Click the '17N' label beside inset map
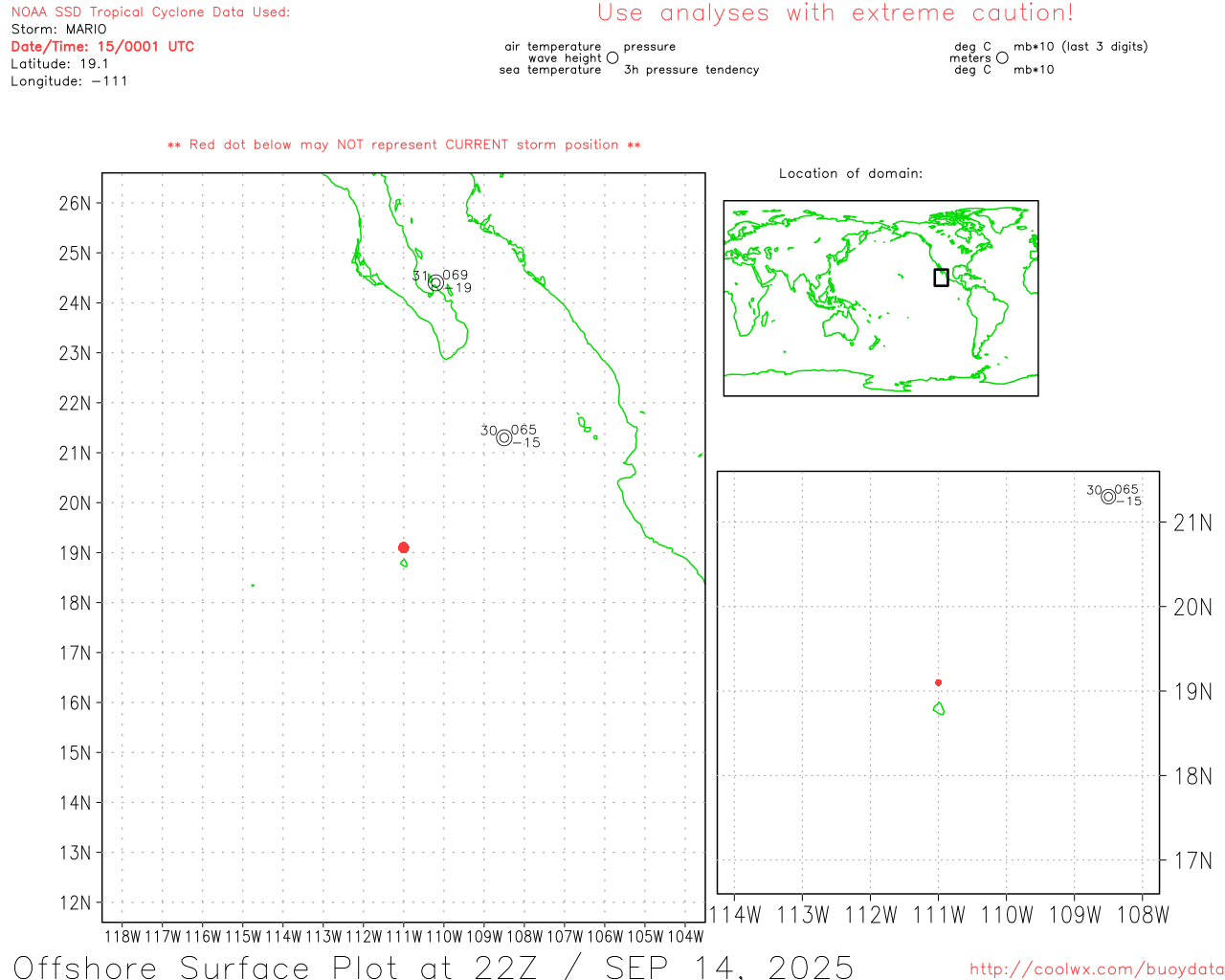The width and height of the screenshot is (1225, 980). 1192,860
